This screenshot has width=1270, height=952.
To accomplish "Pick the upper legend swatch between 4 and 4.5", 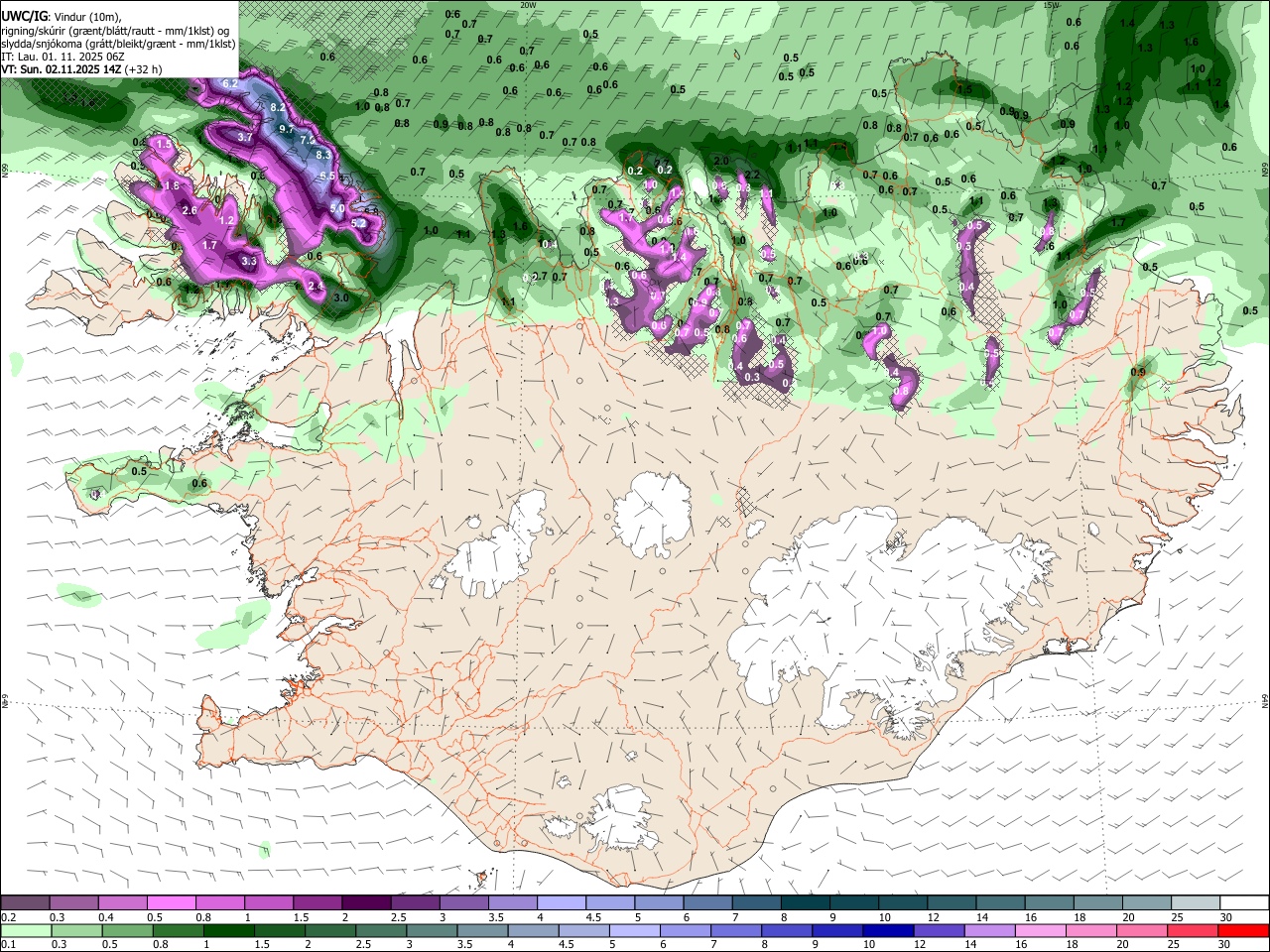I will tap(562, 903).
